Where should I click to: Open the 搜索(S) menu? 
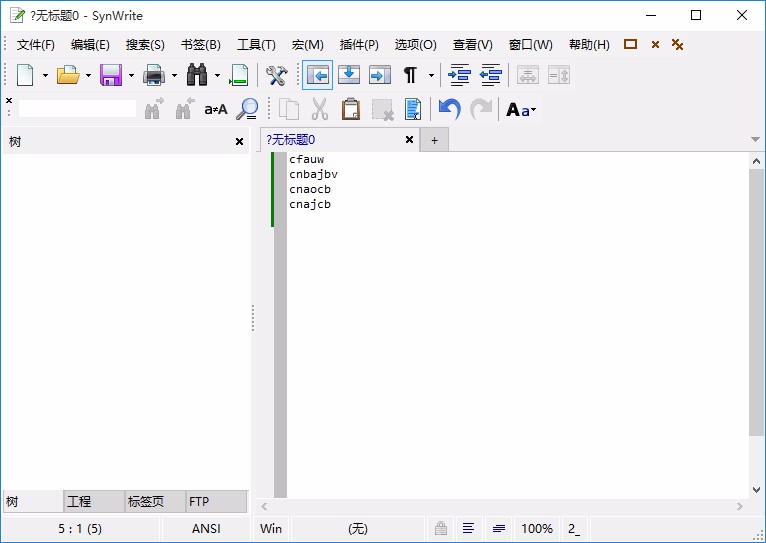145,45
